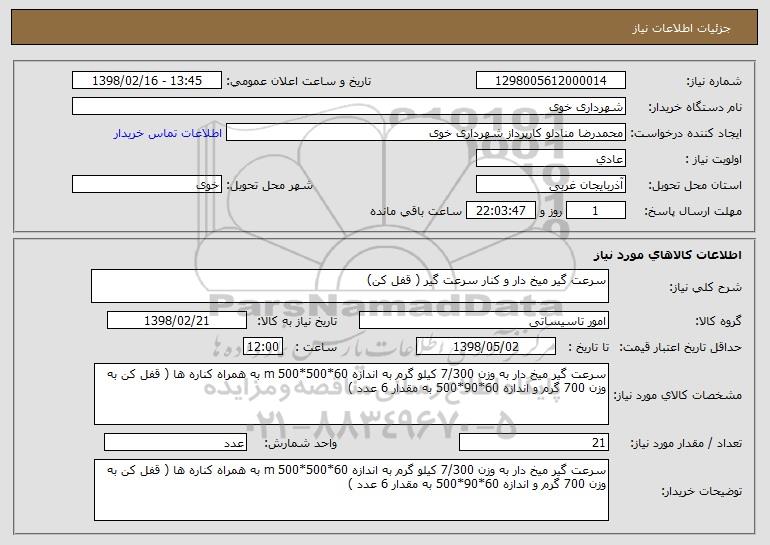Select the buyer organization field شهرداری خوی
Image resolution: width=770 pixels, height=545 pixels.
(x=349, y=107)
